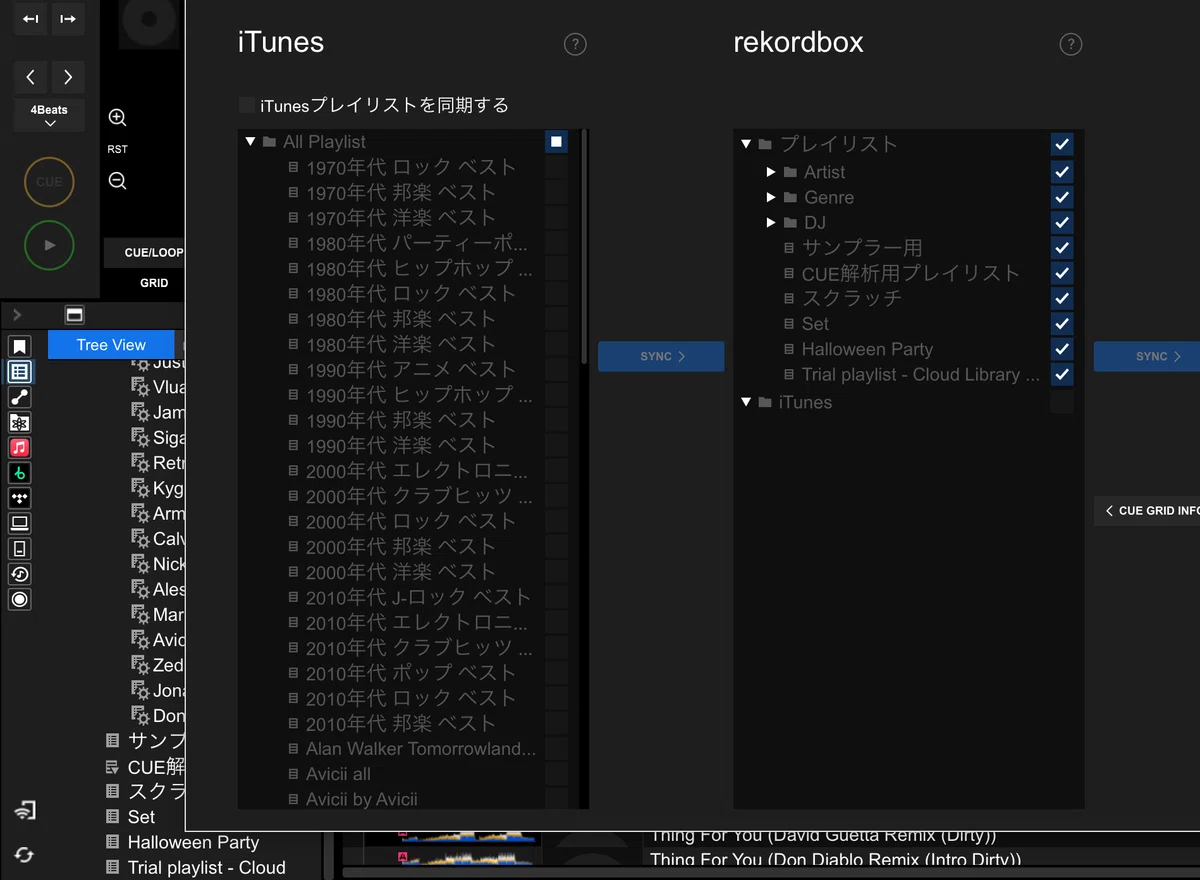
Task: Switch to the GRID tab
Action: [x=154, y=283]
